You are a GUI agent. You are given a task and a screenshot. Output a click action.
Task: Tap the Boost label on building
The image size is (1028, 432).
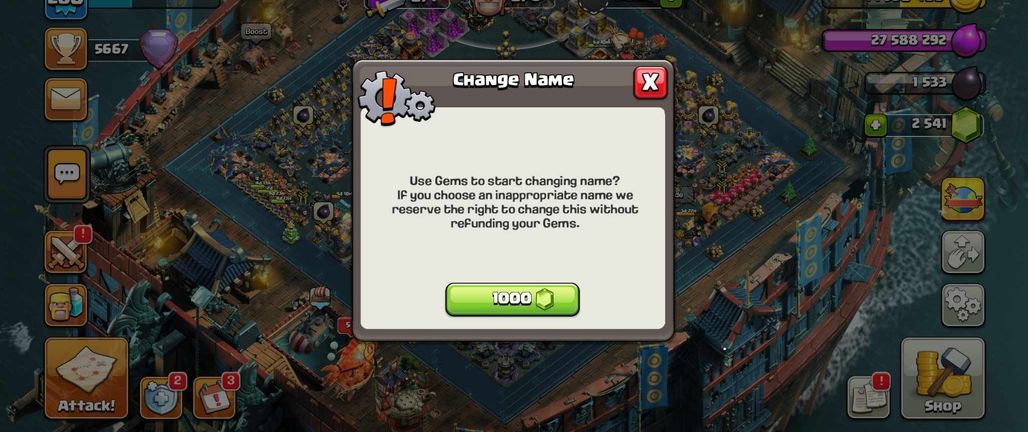pyautogui.click(x=256, y=31)
